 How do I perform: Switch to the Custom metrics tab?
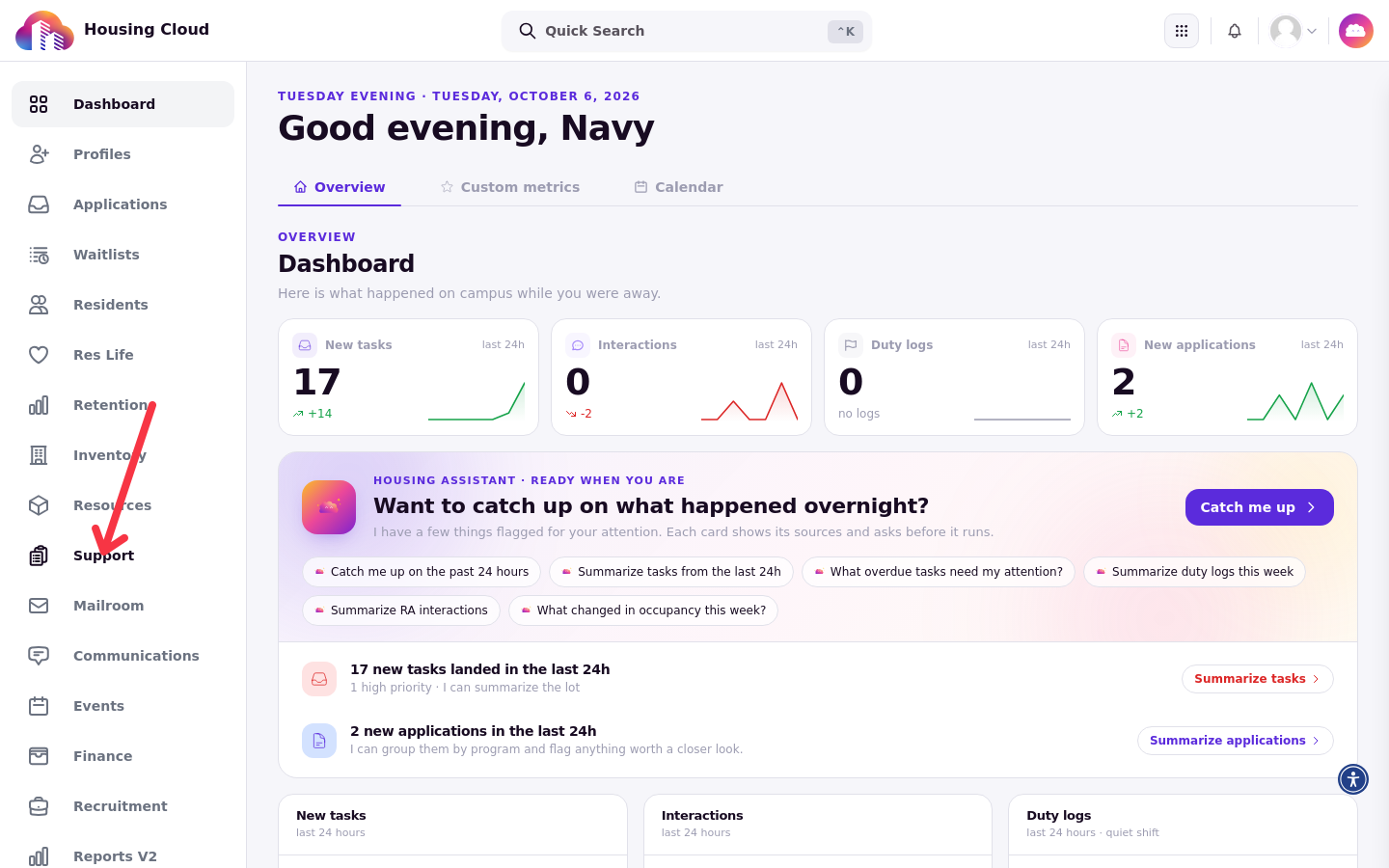tap(509, 187)
